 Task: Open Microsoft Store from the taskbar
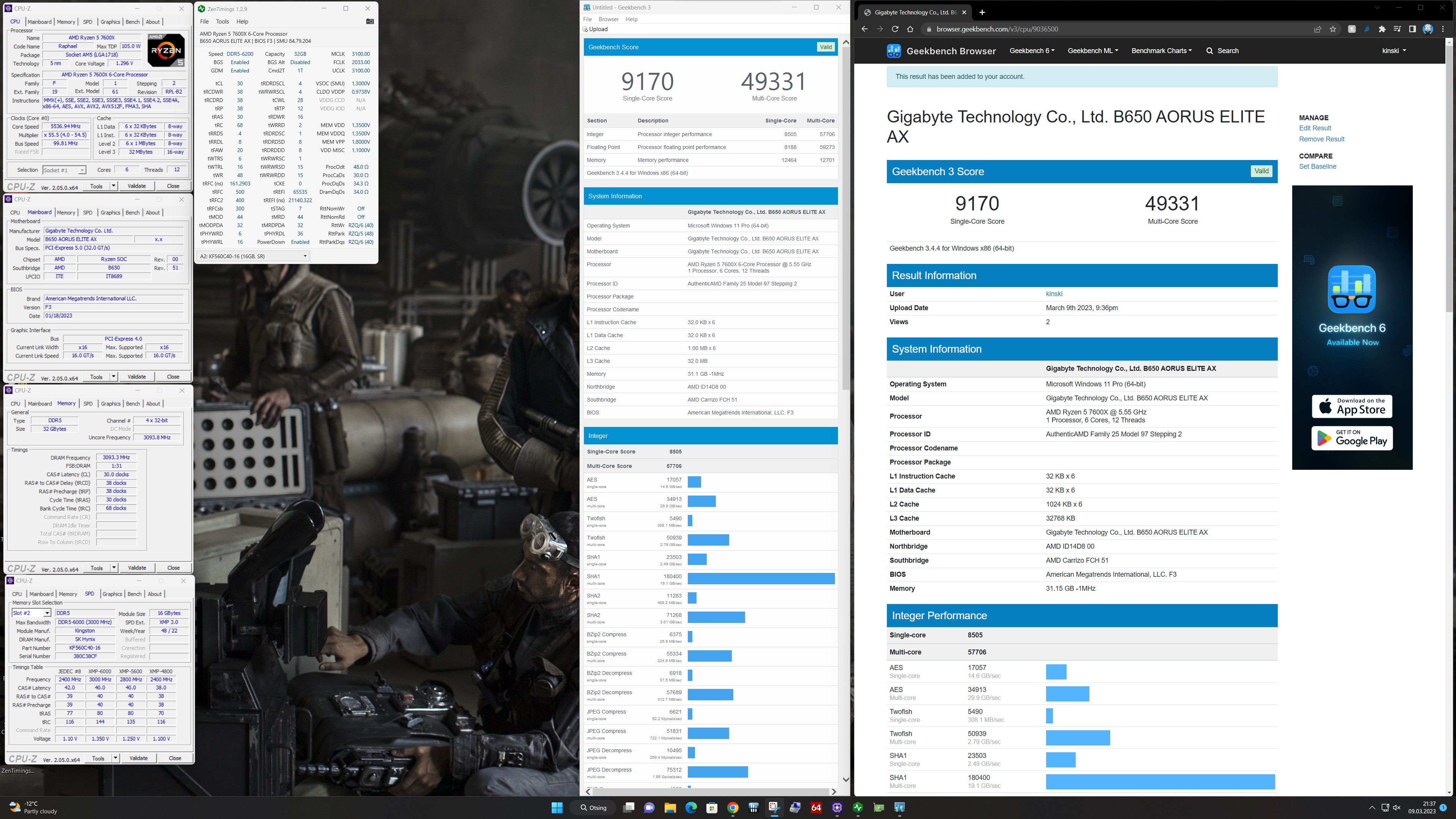click(x=712, y=808)
